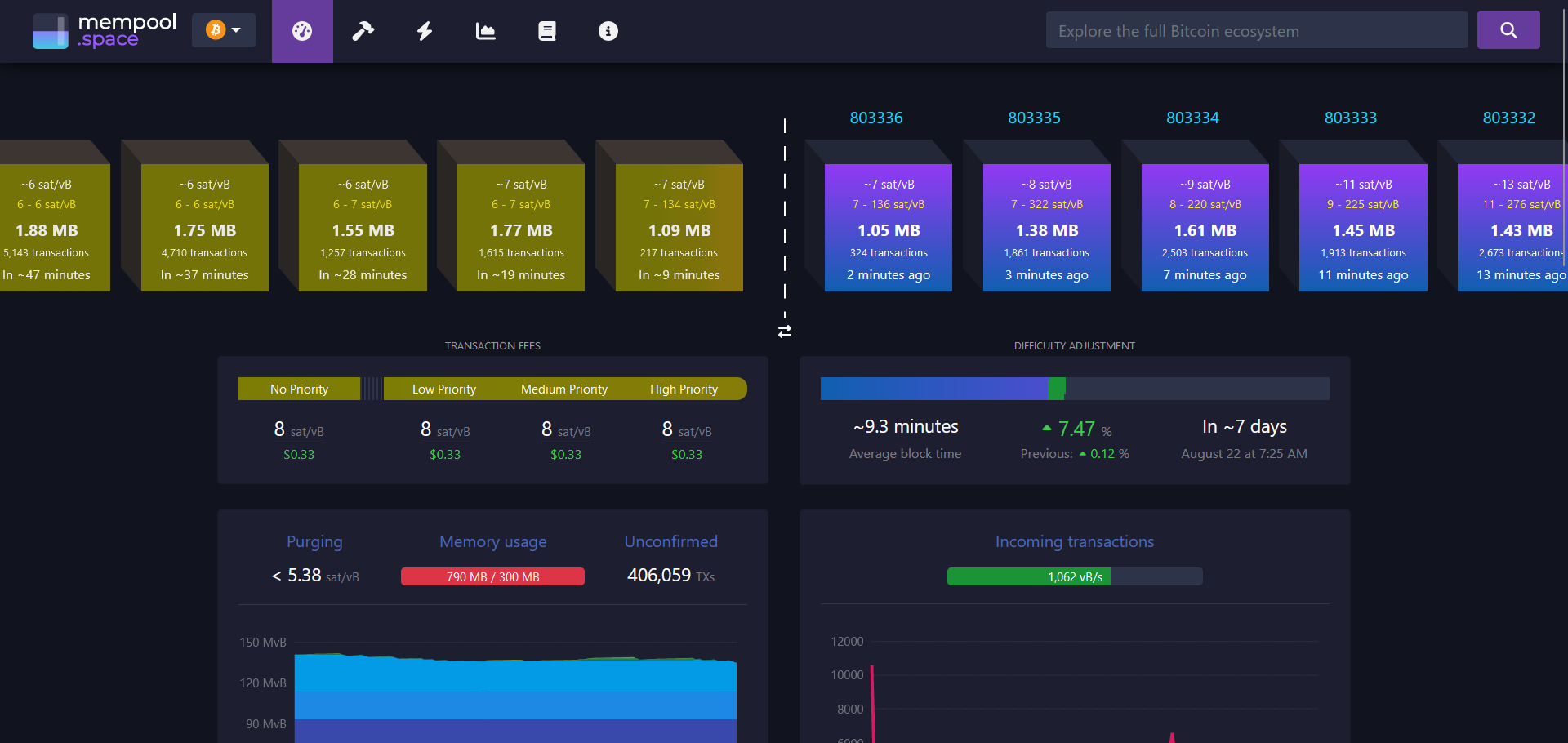Open the About info icon page
This screenshot has width=1568, height=743.
pyautogui.click(x=608, y=31)
